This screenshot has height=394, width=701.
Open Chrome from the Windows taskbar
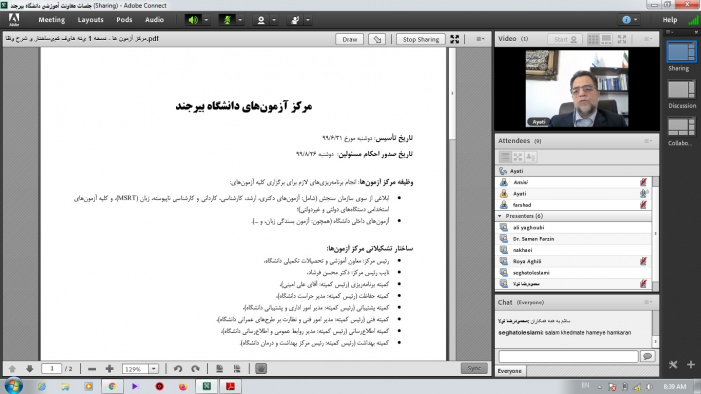[x=112, y=386]
